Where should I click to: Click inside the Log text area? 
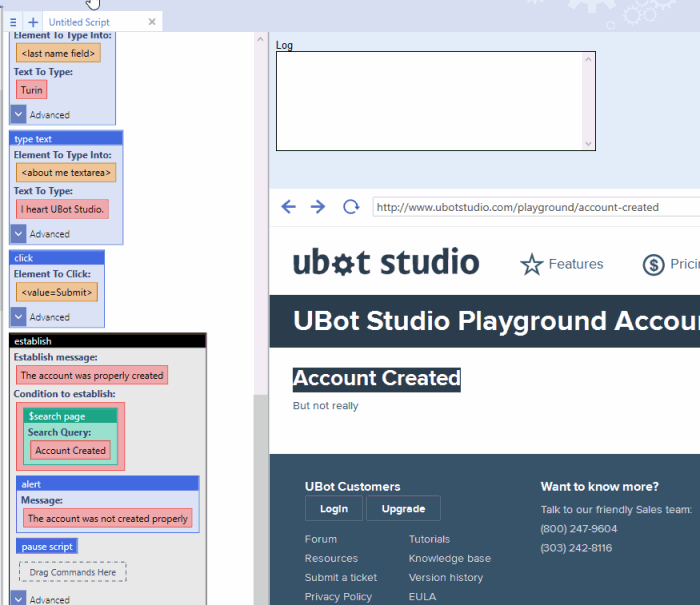[x=429, y=101]
